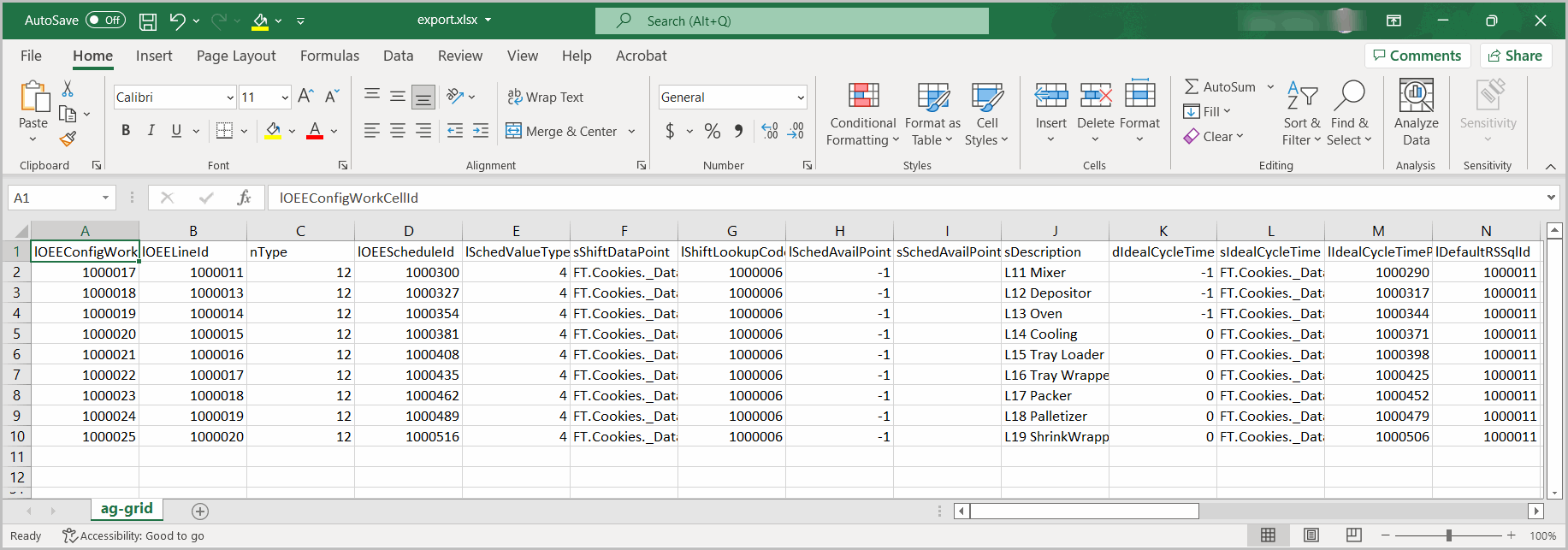The height and width of the screenshot is (550, 1568).
Task: Open the Comments pane button
Action: pos(1417,56)
